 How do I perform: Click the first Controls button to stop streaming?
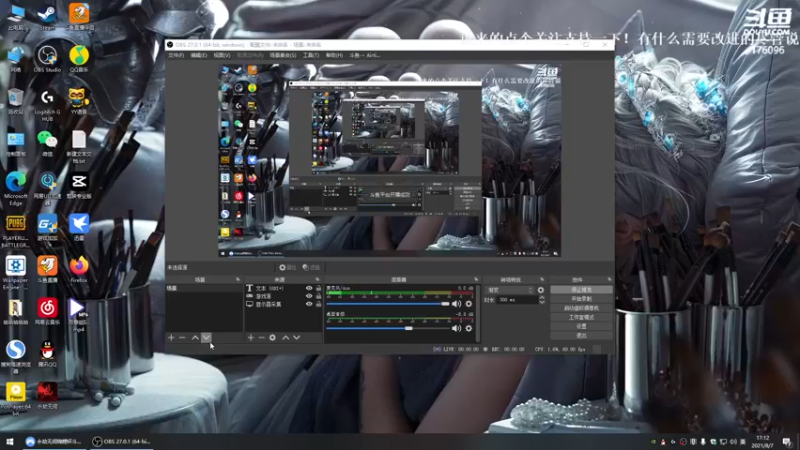582,289
